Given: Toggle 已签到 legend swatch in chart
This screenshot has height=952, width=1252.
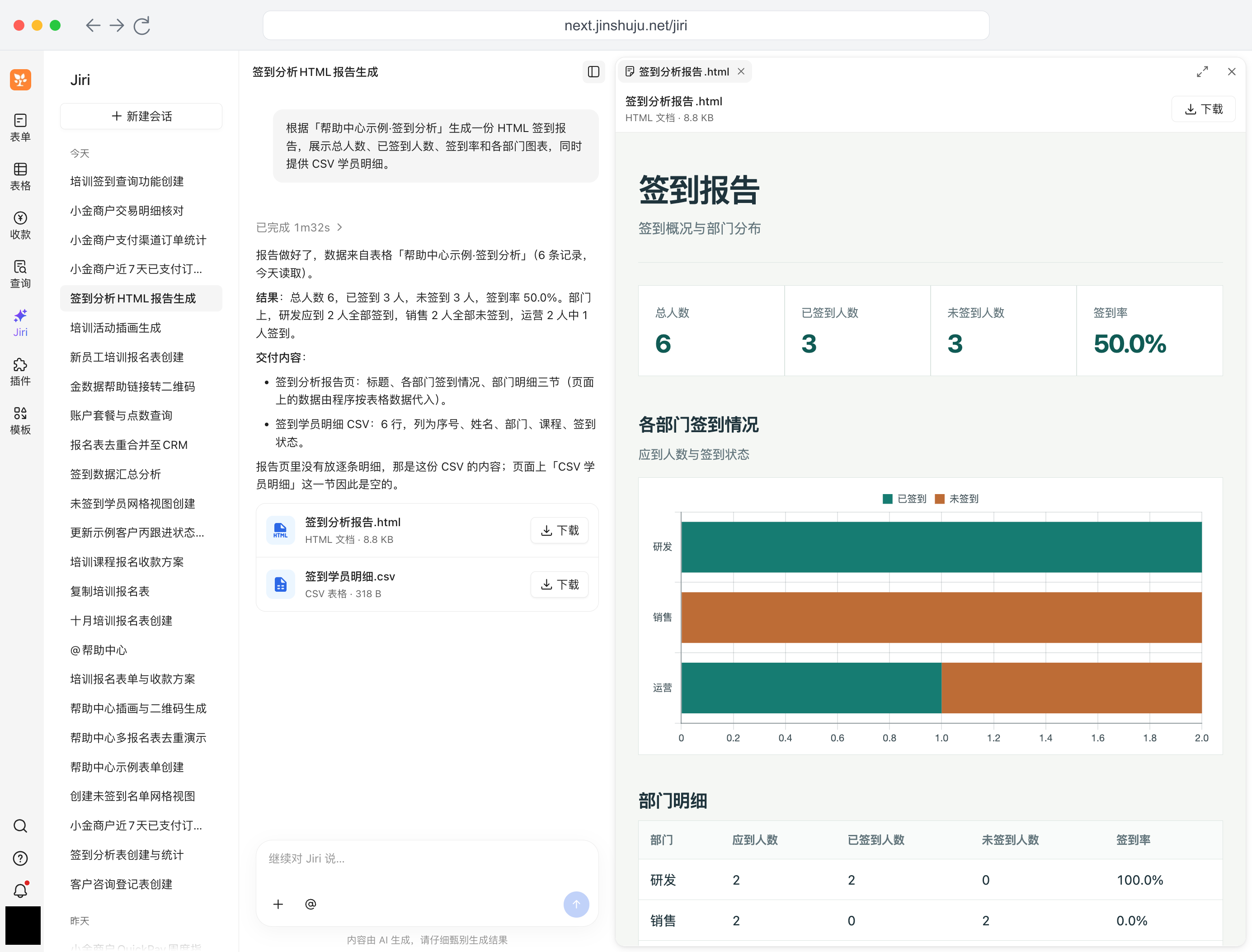Looking at the screenshot, I should [x=887, y=499].
